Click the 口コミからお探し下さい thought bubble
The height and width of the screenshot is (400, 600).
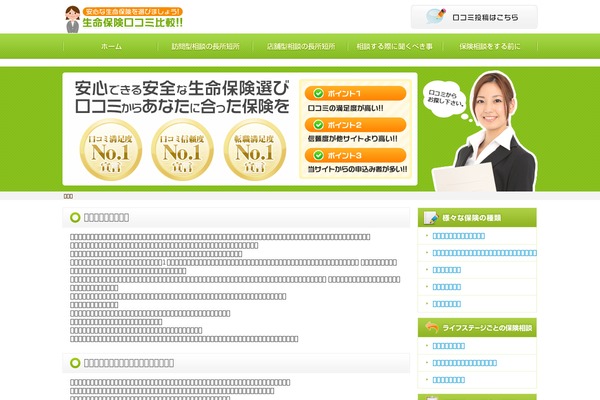click(445, 99)
